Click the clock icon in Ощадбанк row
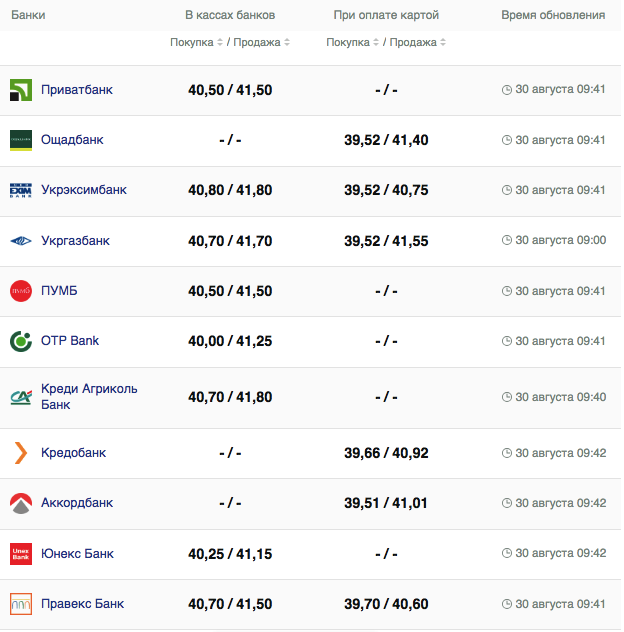 click(507, 140)
